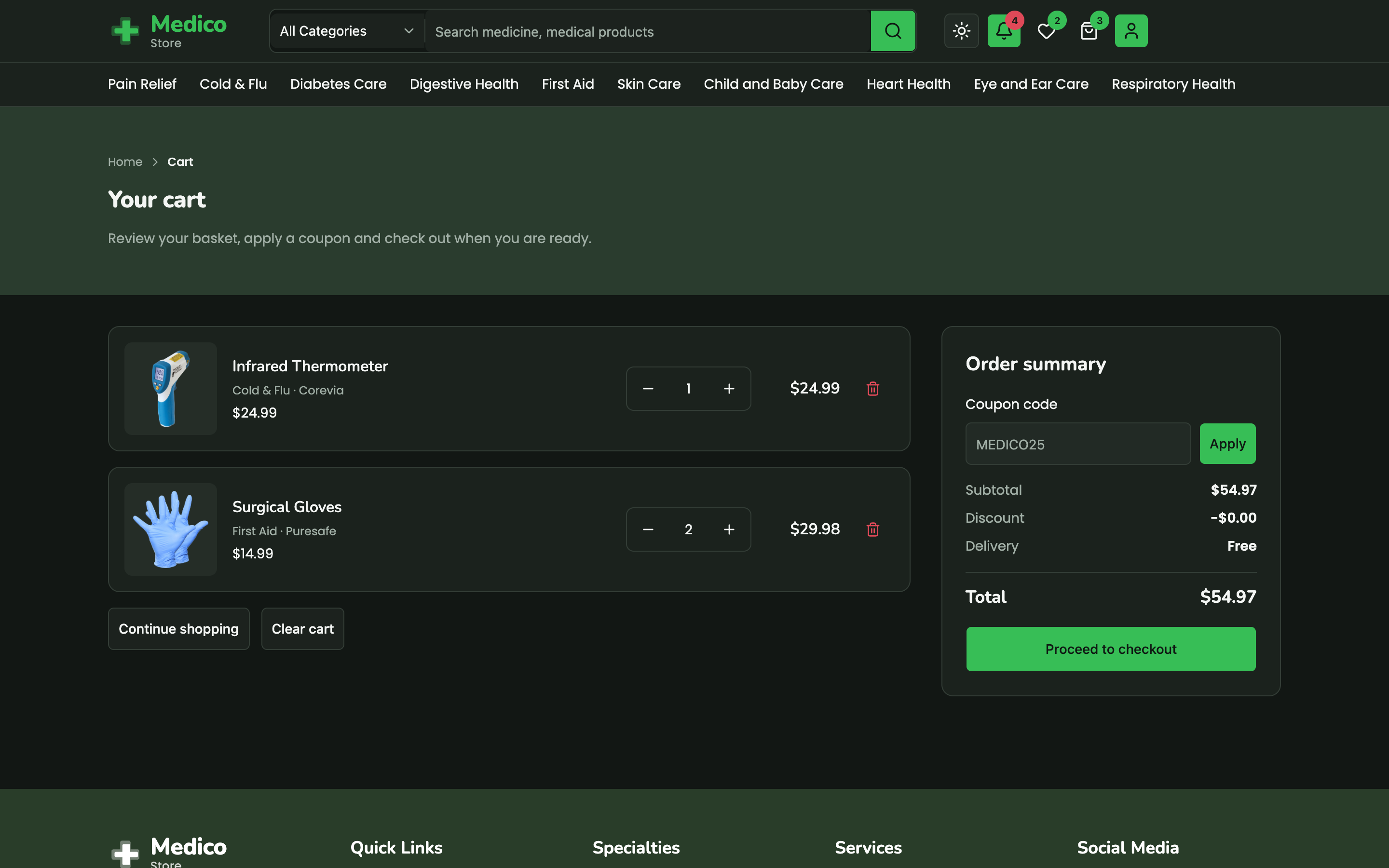Click the coupon code input field
This screenshot has width=1389, height=868.
[x=1078, y=444]
